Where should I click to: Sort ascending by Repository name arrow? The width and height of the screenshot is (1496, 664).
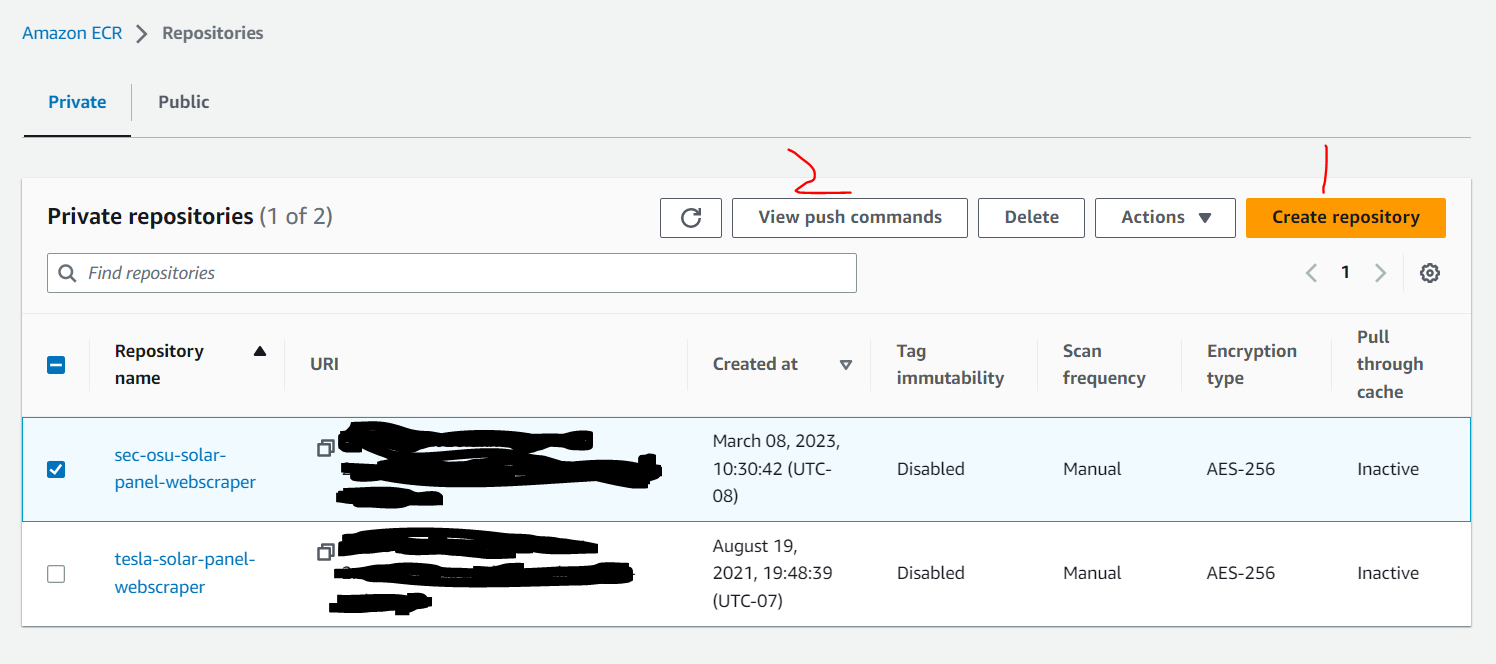click(x=260, y=351)
